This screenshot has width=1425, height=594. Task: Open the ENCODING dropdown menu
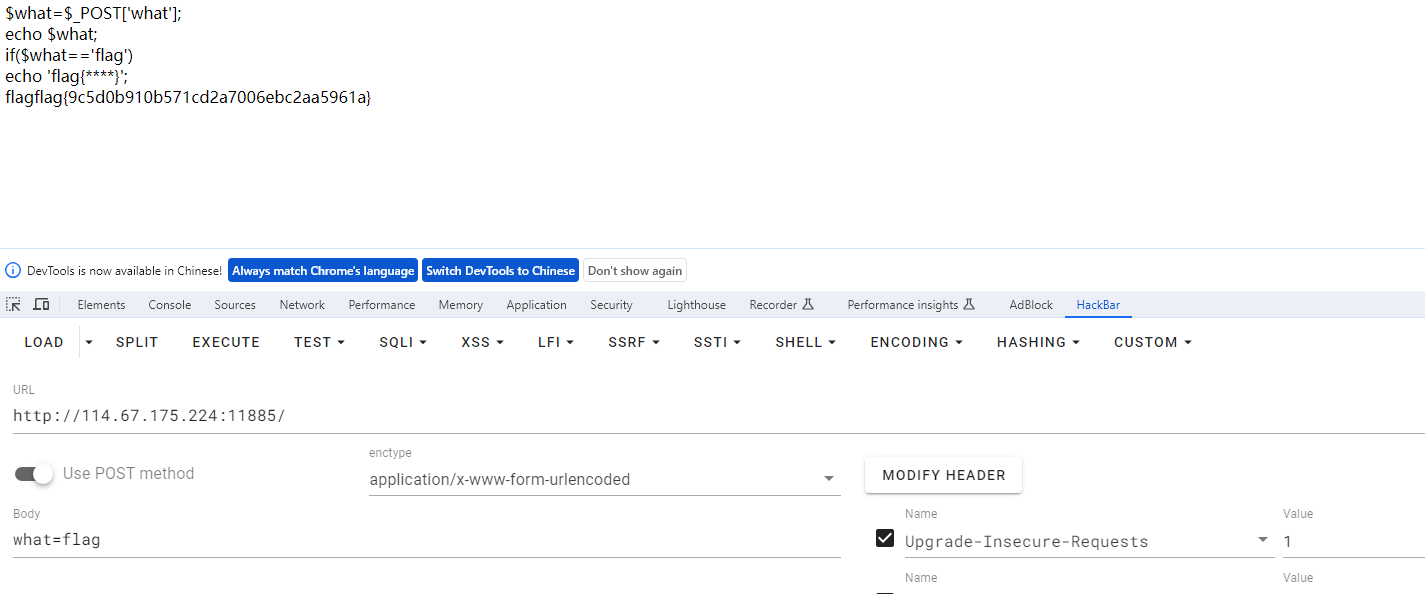(x=916, y=342)
